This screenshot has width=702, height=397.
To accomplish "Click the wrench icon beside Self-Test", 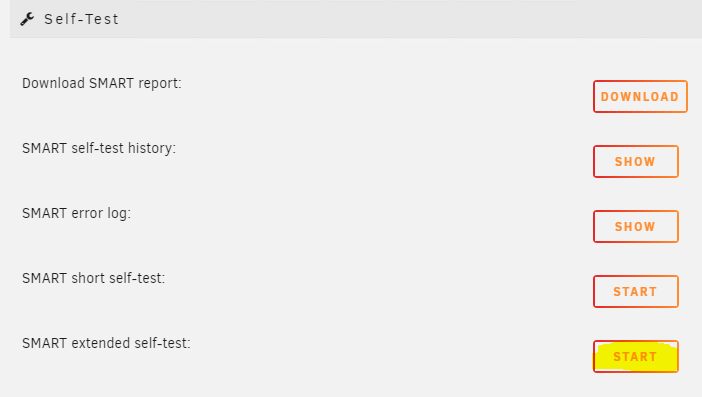I will pyautogui.click(x=27, y=19).
